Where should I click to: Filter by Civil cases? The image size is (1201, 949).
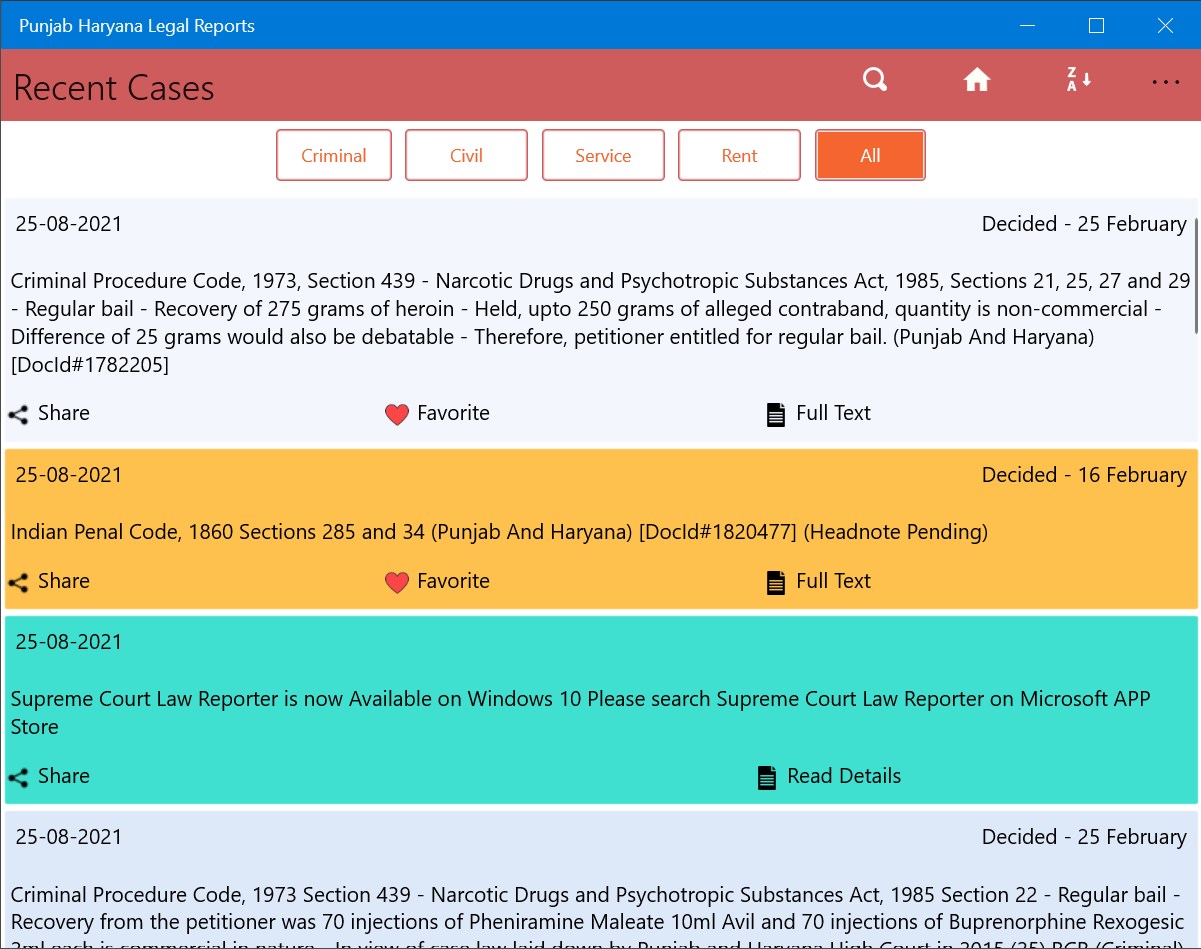(x=466, y=155)
